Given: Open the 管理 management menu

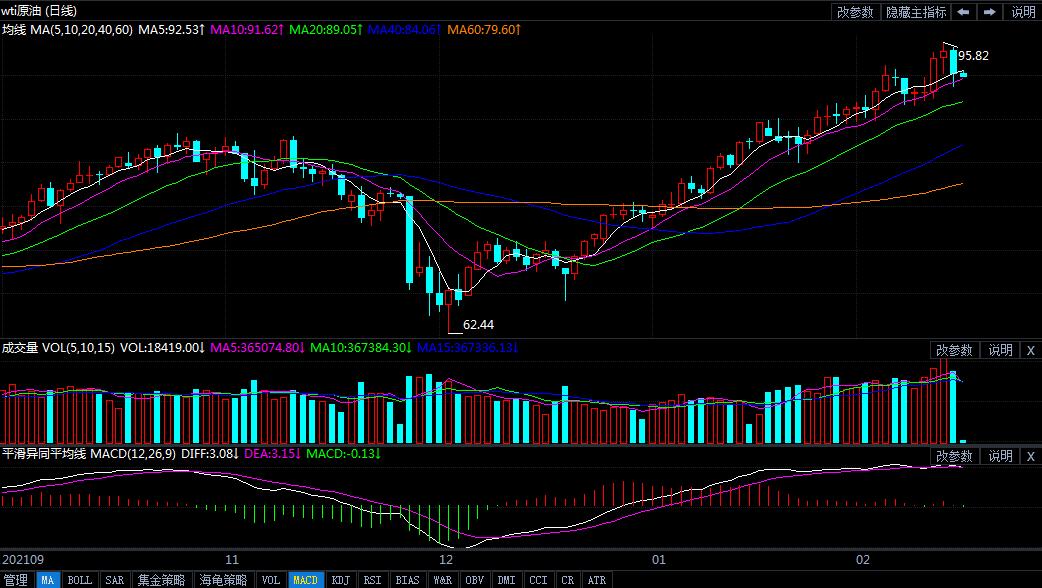Looking at the screenshot, I should 16,580.
